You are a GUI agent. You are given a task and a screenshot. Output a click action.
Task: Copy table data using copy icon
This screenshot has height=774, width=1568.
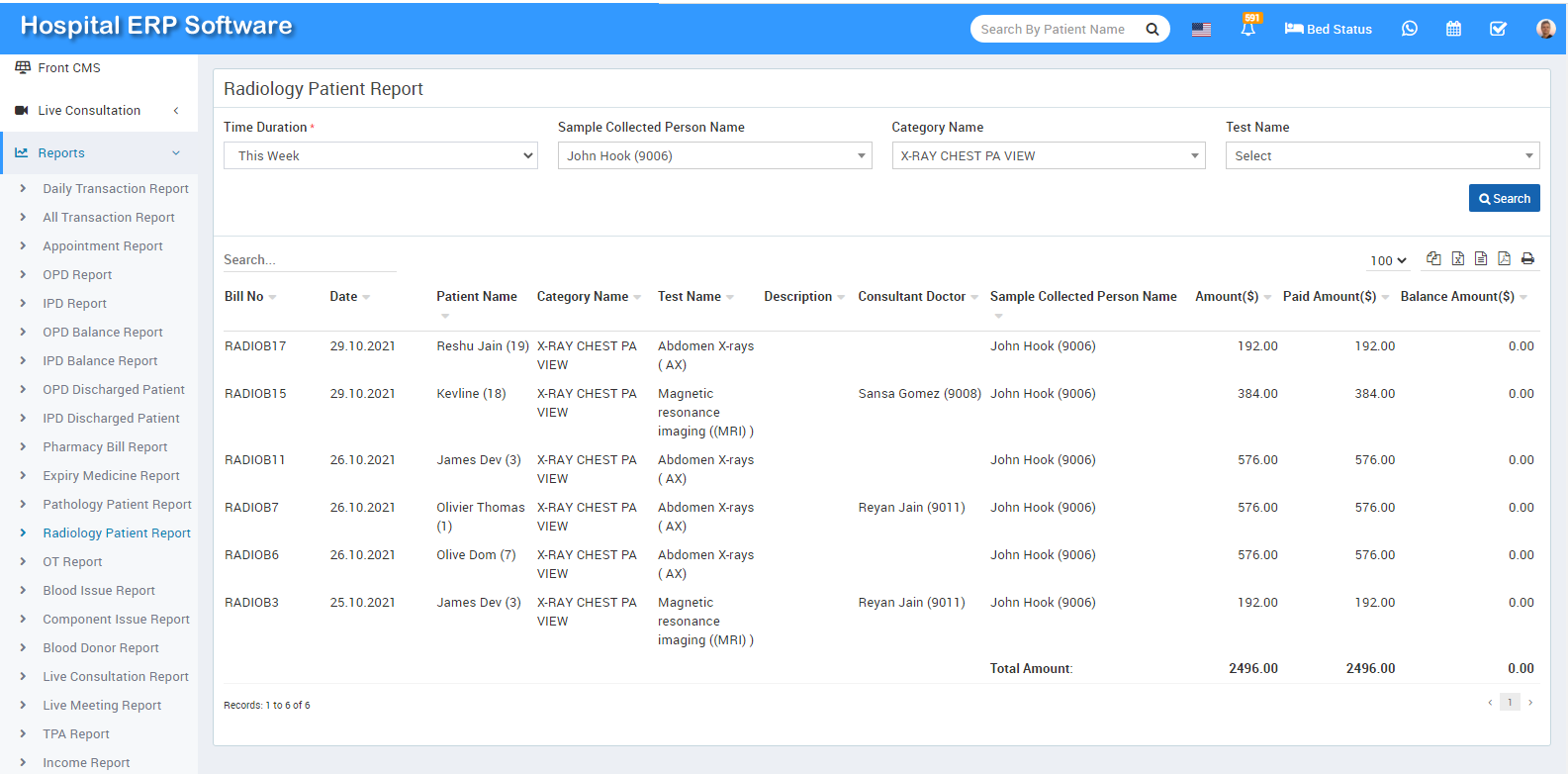pyautogui.click(x=1433, y=259)
